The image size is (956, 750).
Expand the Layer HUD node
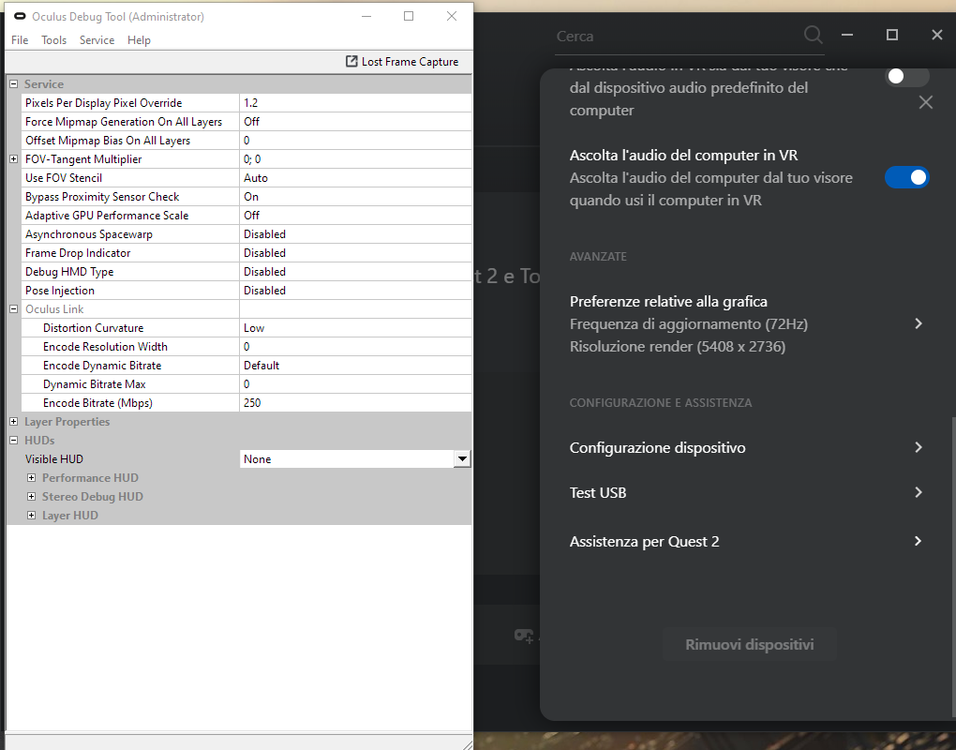pos(31,515)
